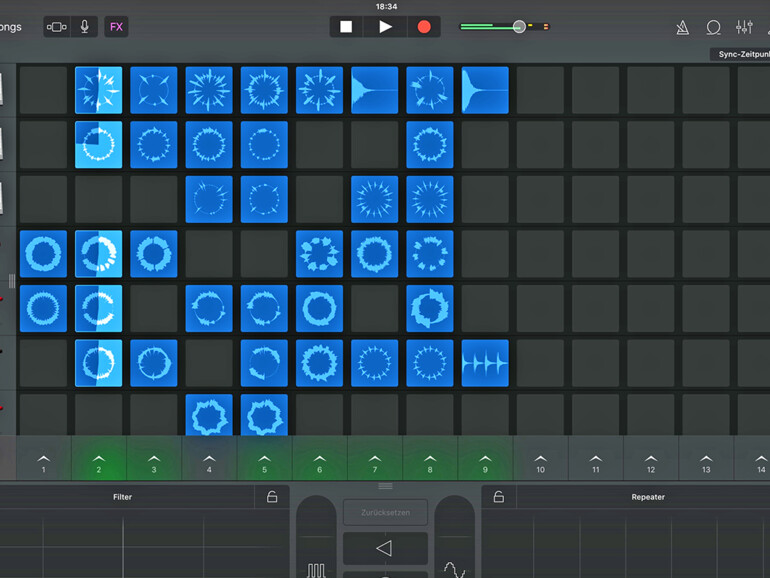Tap the FX panel drag handle
Image resolution: width=770 pixels, height=578 pixels.
(385, 486)
